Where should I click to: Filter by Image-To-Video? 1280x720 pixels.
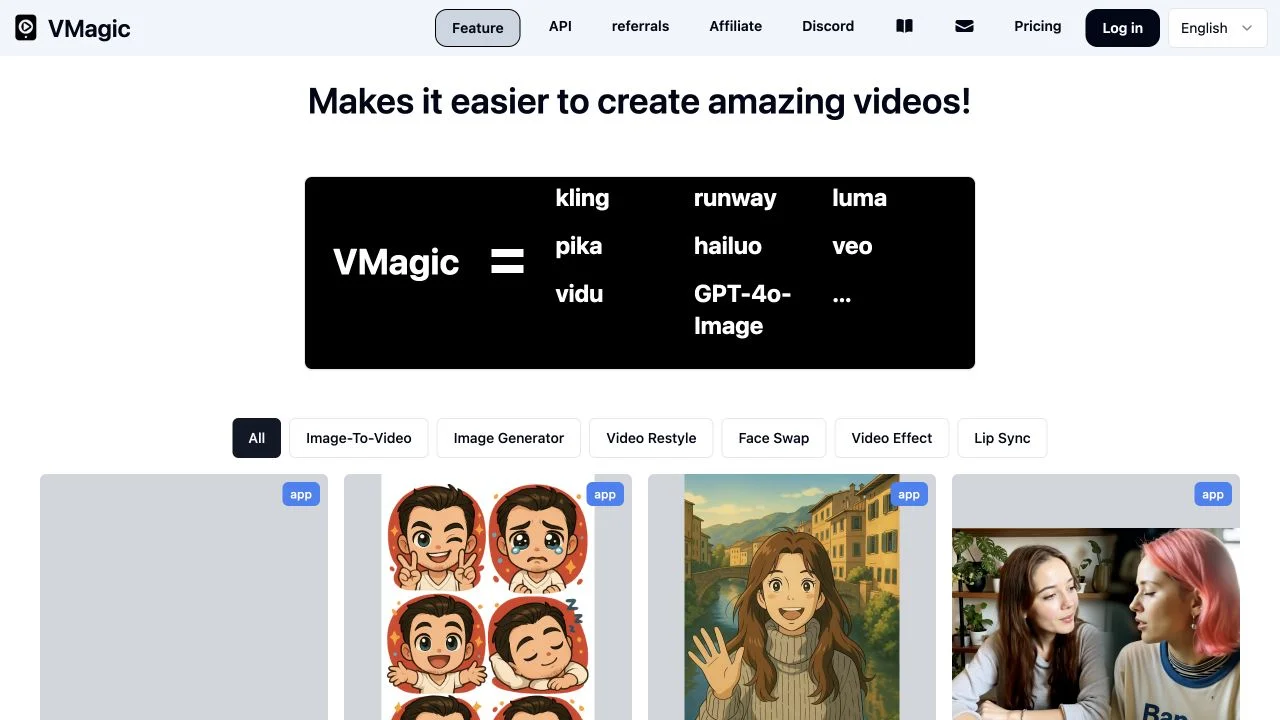pos(359,438)
